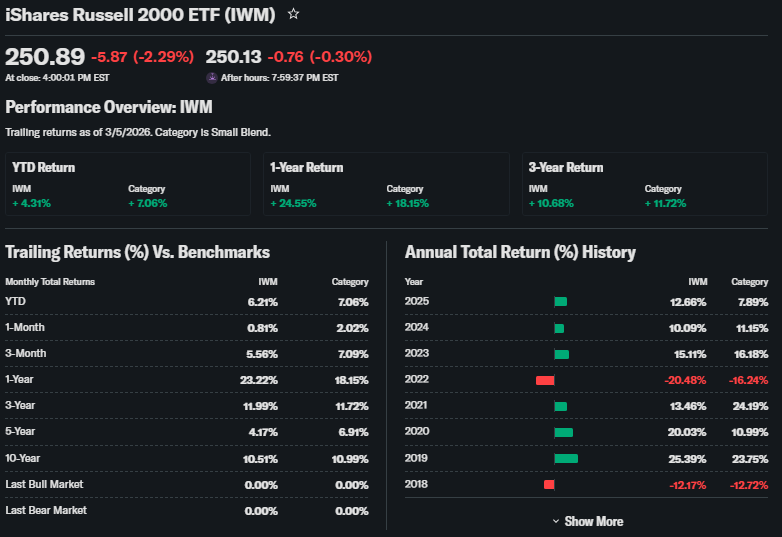Image resolution: width=782 pixels, height=537 pixels.
Task: Click the Monthly Total Returns column header
Action: pos(50,282)
